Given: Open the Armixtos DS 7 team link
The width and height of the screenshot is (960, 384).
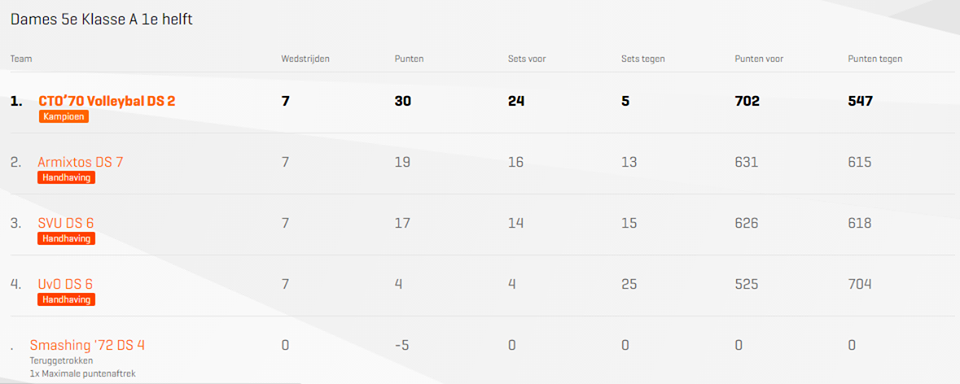Looking at the screenshot, I should (81, 162).
